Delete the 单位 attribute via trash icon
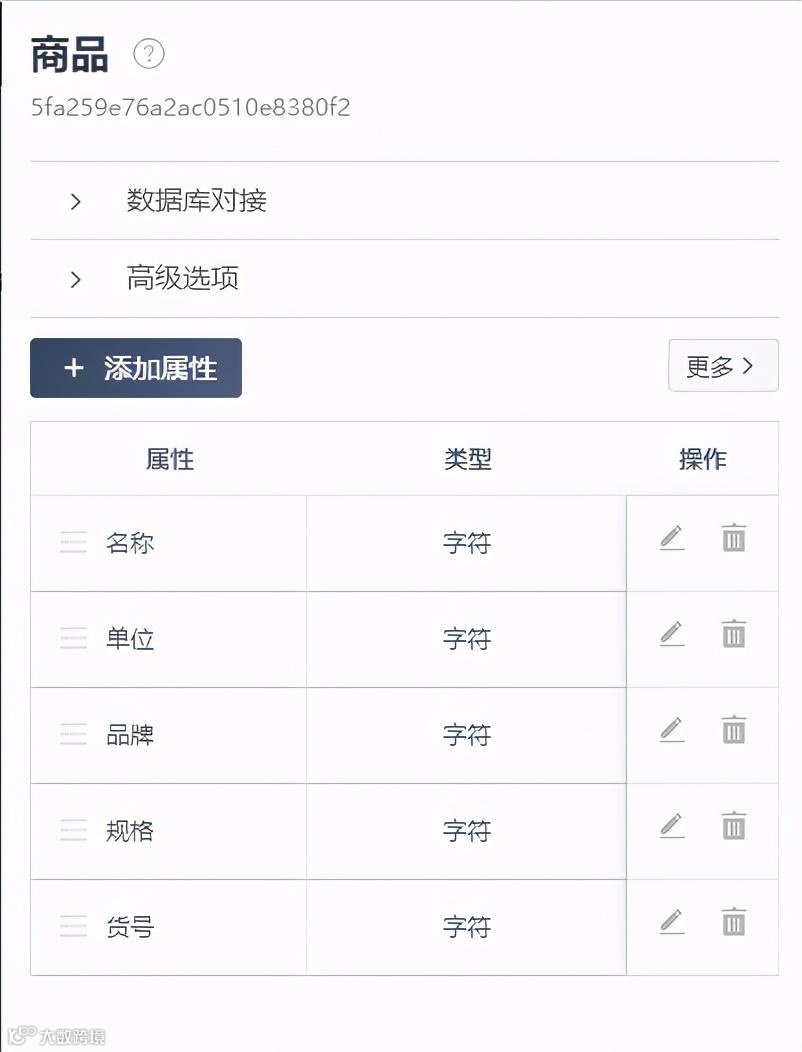The width and height of the screenshot is (802, 1052). [x=734, y=634]
